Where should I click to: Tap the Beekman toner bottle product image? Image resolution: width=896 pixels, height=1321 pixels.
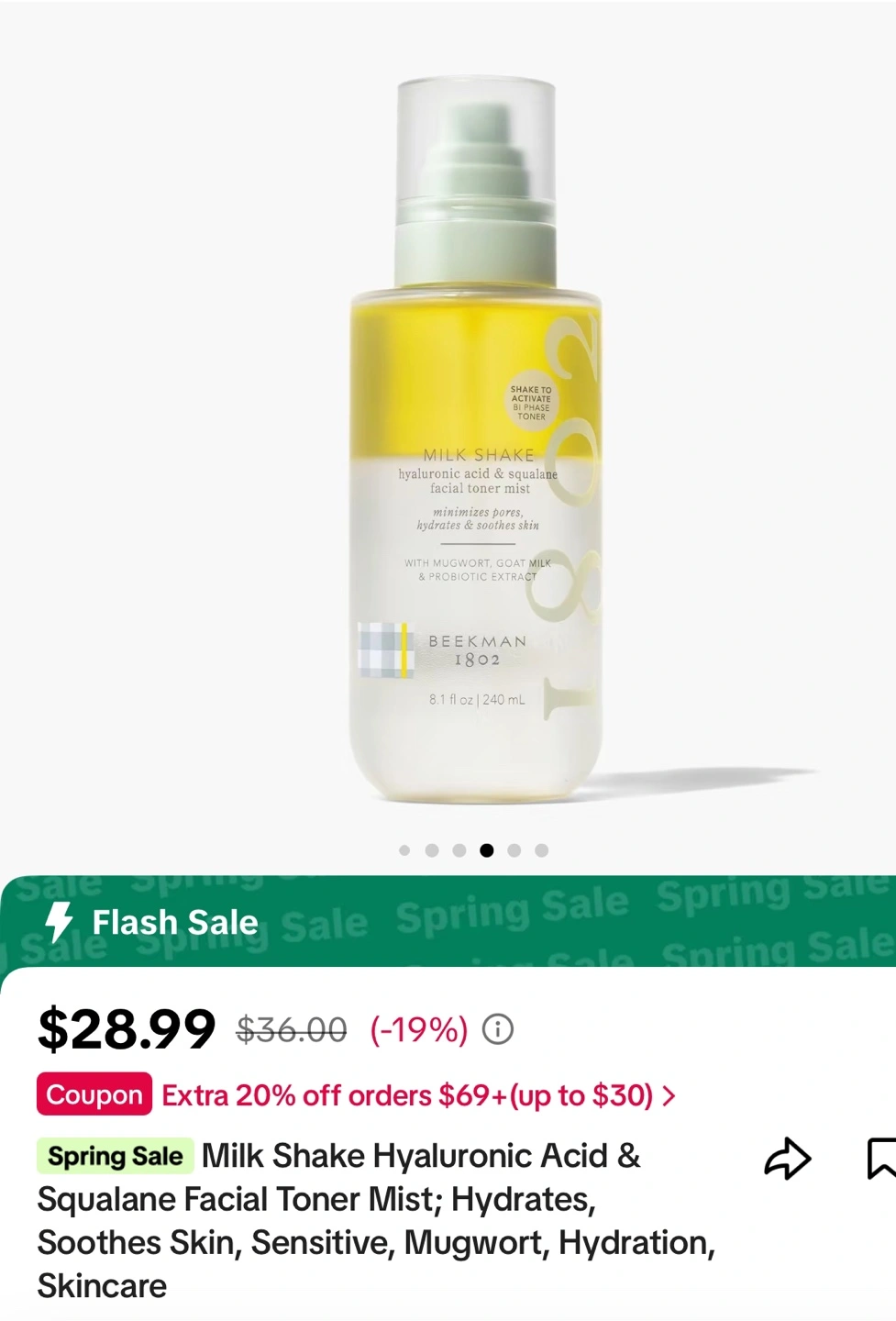click(477, 440)
